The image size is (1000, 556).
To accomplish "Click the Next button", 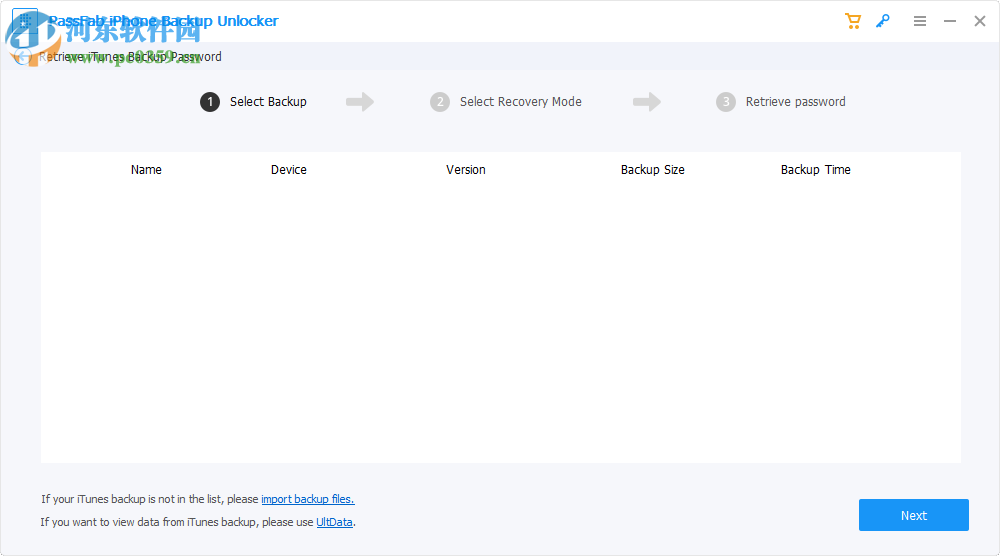I will (x=913, y=515).
